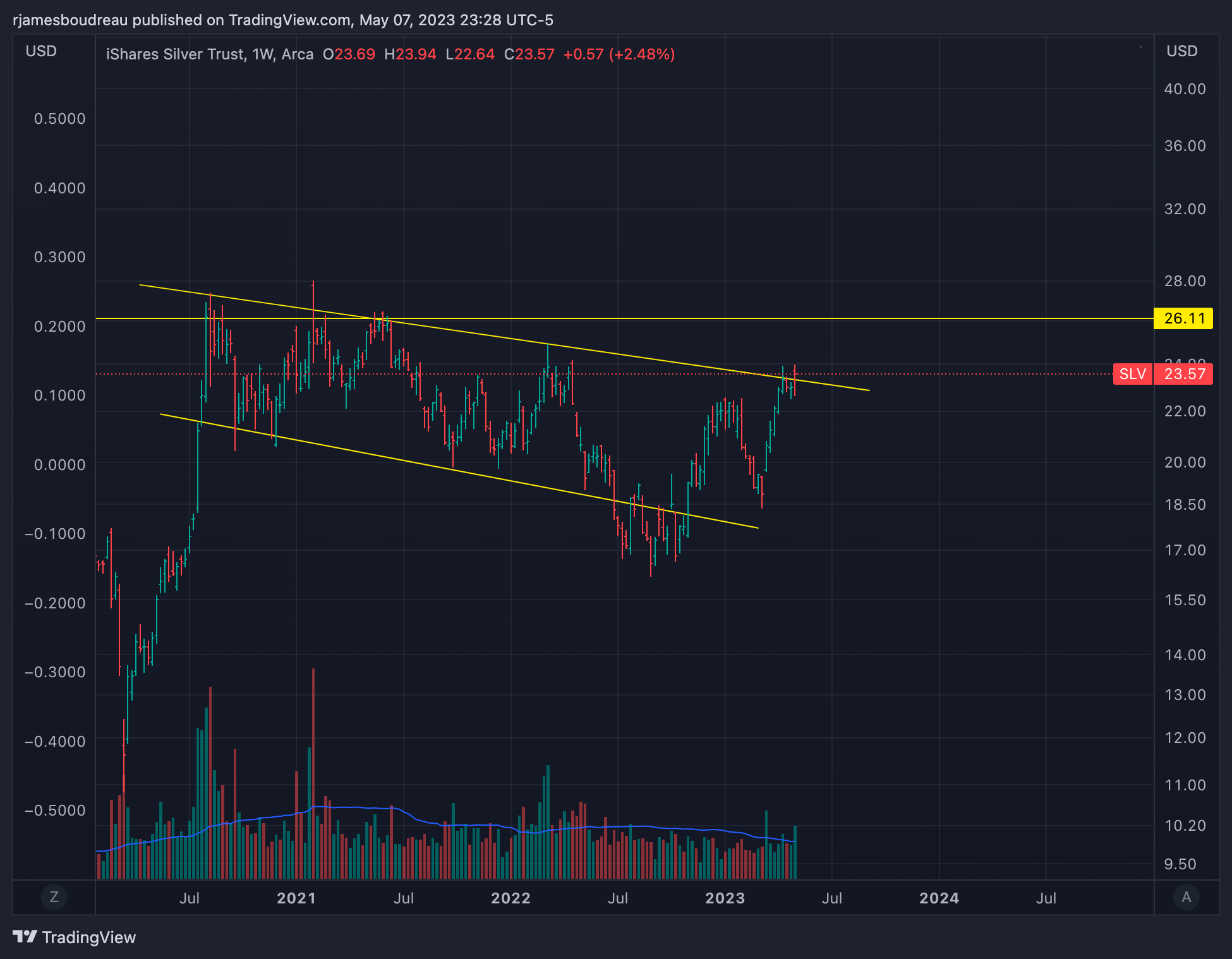Select the 2024 time axis label
This screenshot has height=959, width=1232.
tap(939, 898)
